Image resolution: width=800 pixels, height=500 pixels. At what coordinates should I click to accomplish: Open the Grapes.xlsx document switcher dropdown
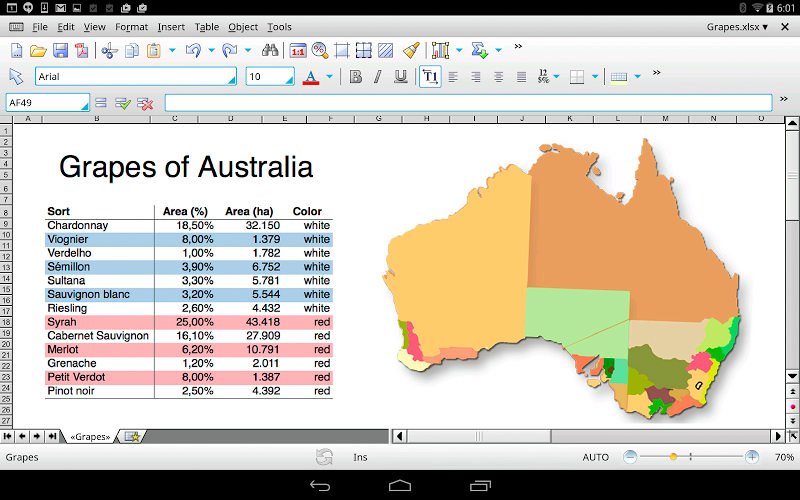[x=737, y=27]
